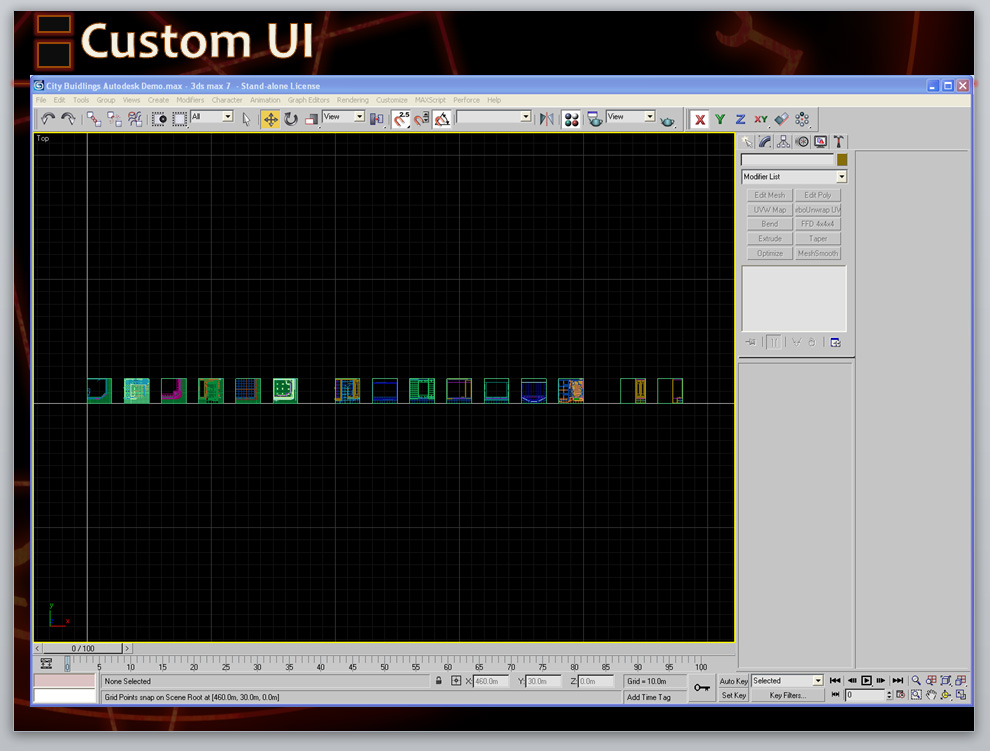Open the Graph Editors menu
Viewport: 990px width, 751px height.
[x=308, y=100]
